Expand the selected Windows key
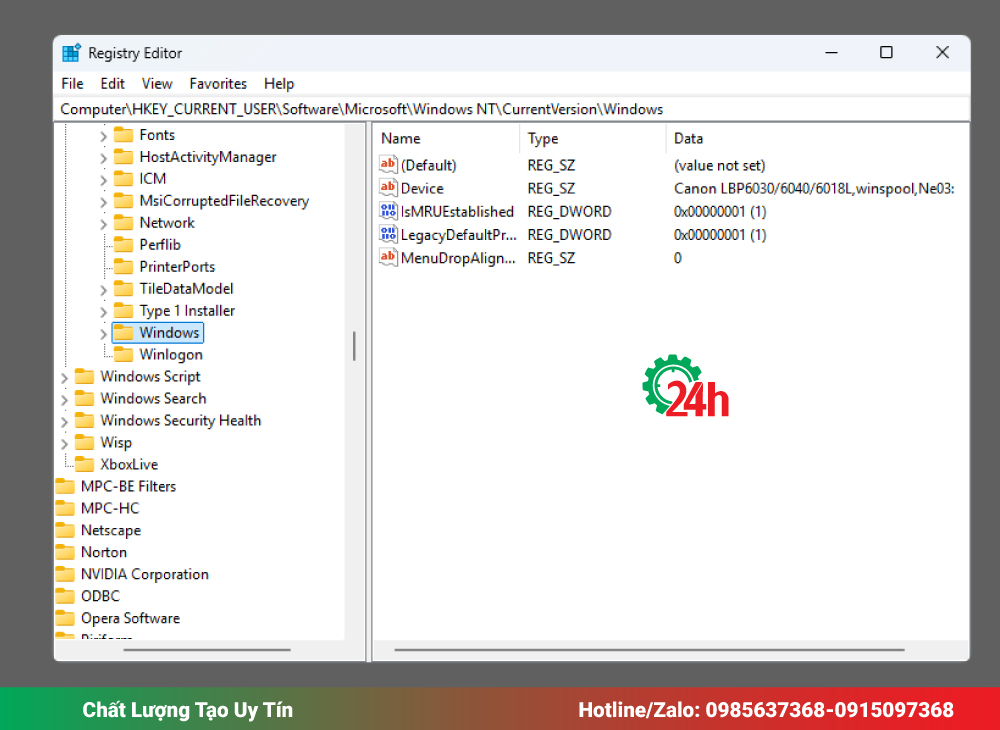This screenshot has width=1000, height=730. tap(103, 333)
